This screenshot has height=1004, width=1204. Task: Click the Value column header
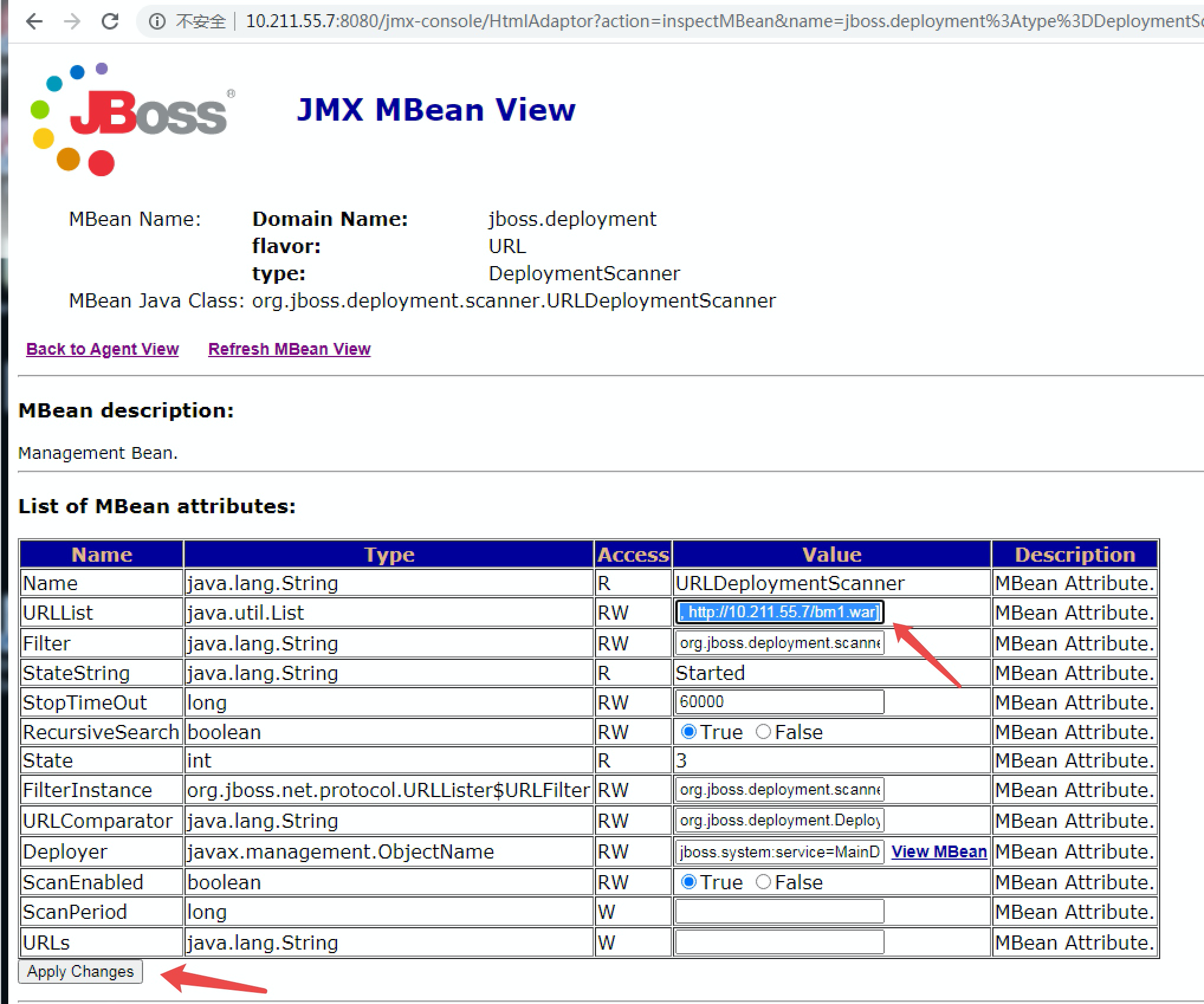pos(831,554)
